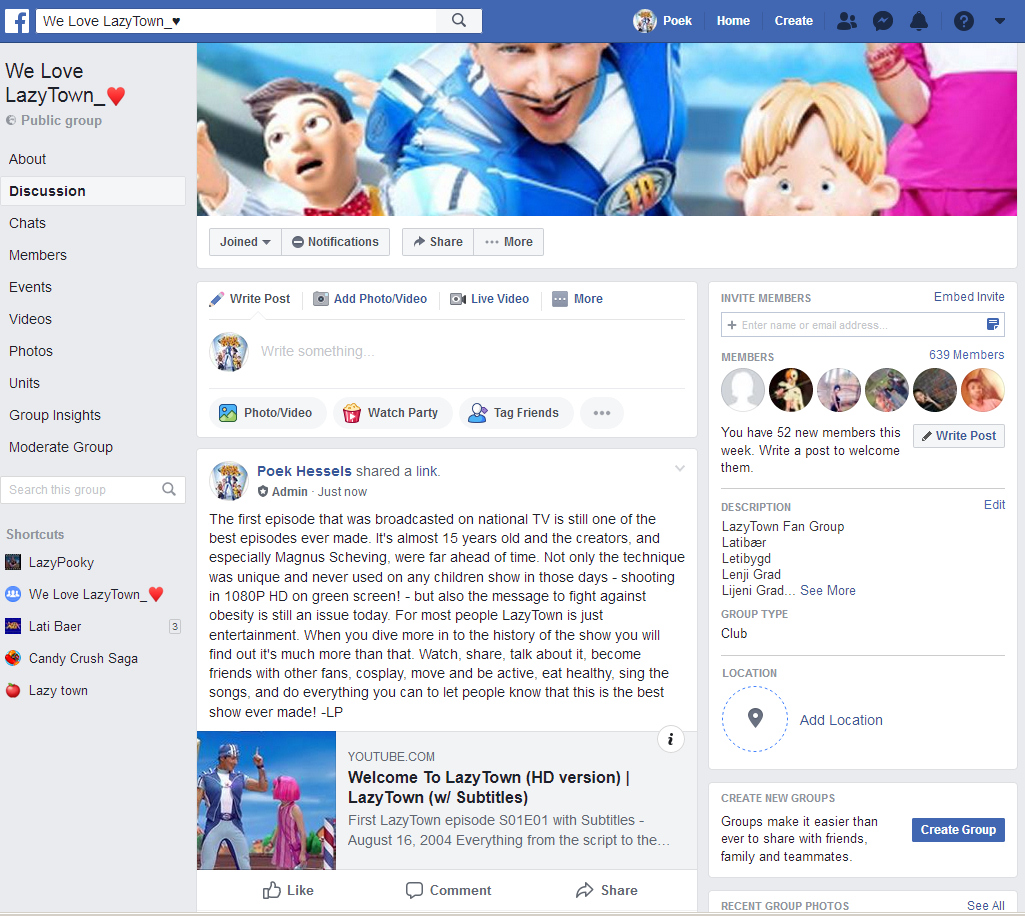The height and width of the screenshot is (916, 1025).
Task: Click the Facebook logo icon
Action: pos(18,21)
